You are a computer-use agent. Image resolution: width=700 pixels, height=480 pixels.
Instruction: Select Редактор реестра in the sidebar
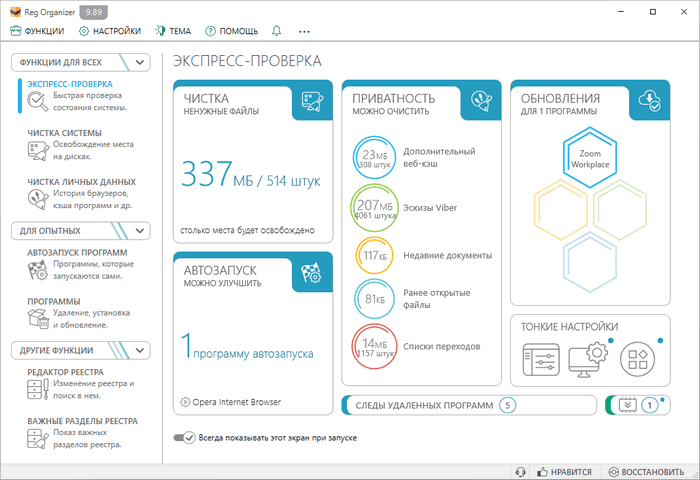click(x=76, y=372)
